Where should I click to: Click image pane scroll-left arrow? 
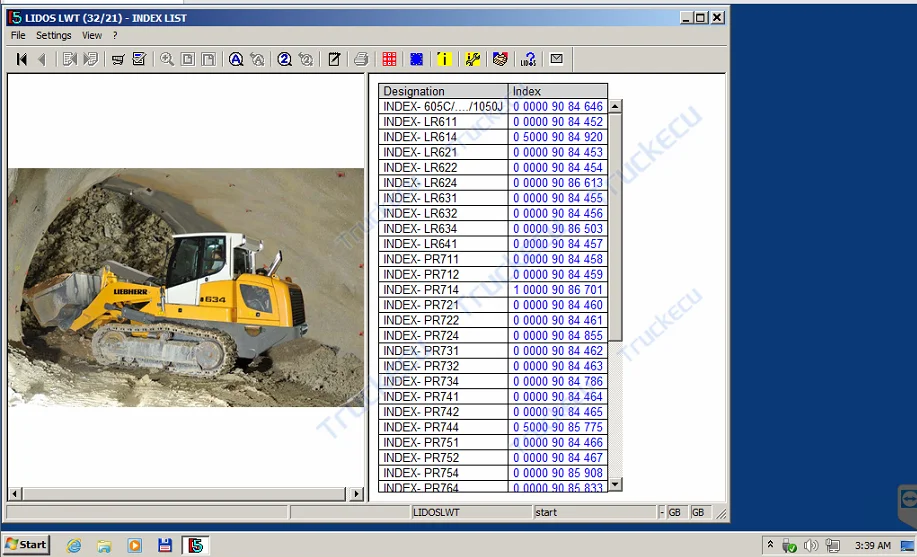tap(15, 494)
